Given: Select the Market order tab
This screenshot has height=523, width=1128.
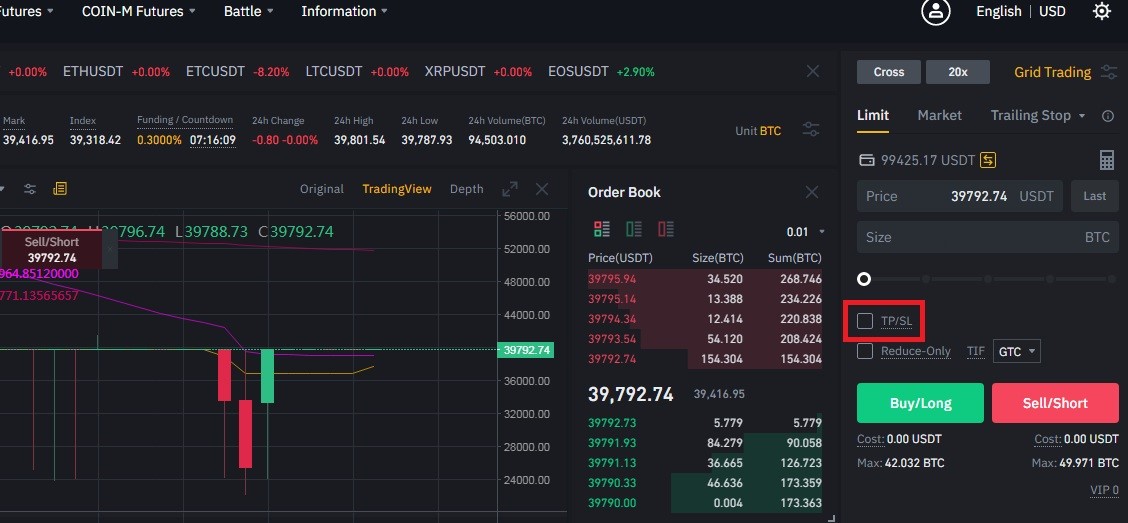Looking at the screenshot, I should point(940,115).
